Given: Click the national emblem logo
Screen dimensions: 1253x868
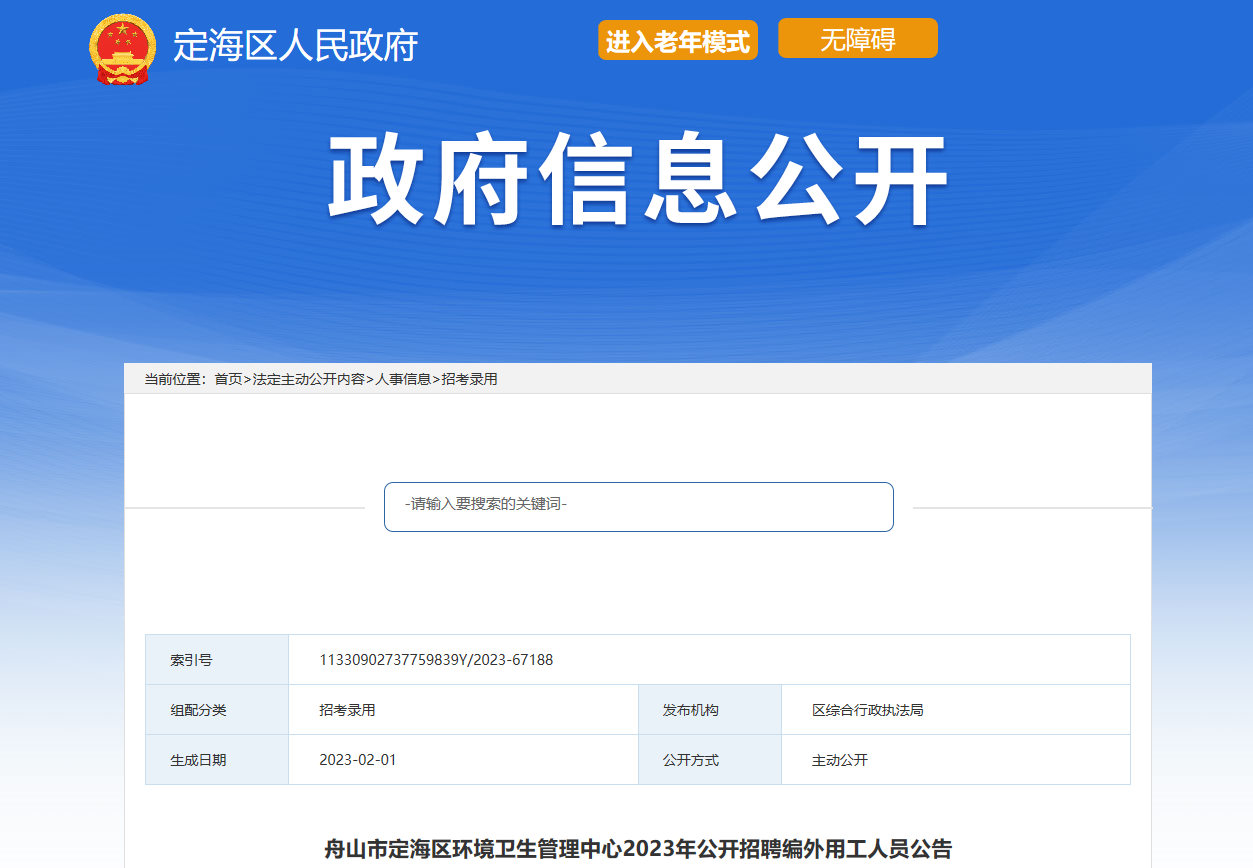Looking at the screenshot, I should [x=122, y=47].
